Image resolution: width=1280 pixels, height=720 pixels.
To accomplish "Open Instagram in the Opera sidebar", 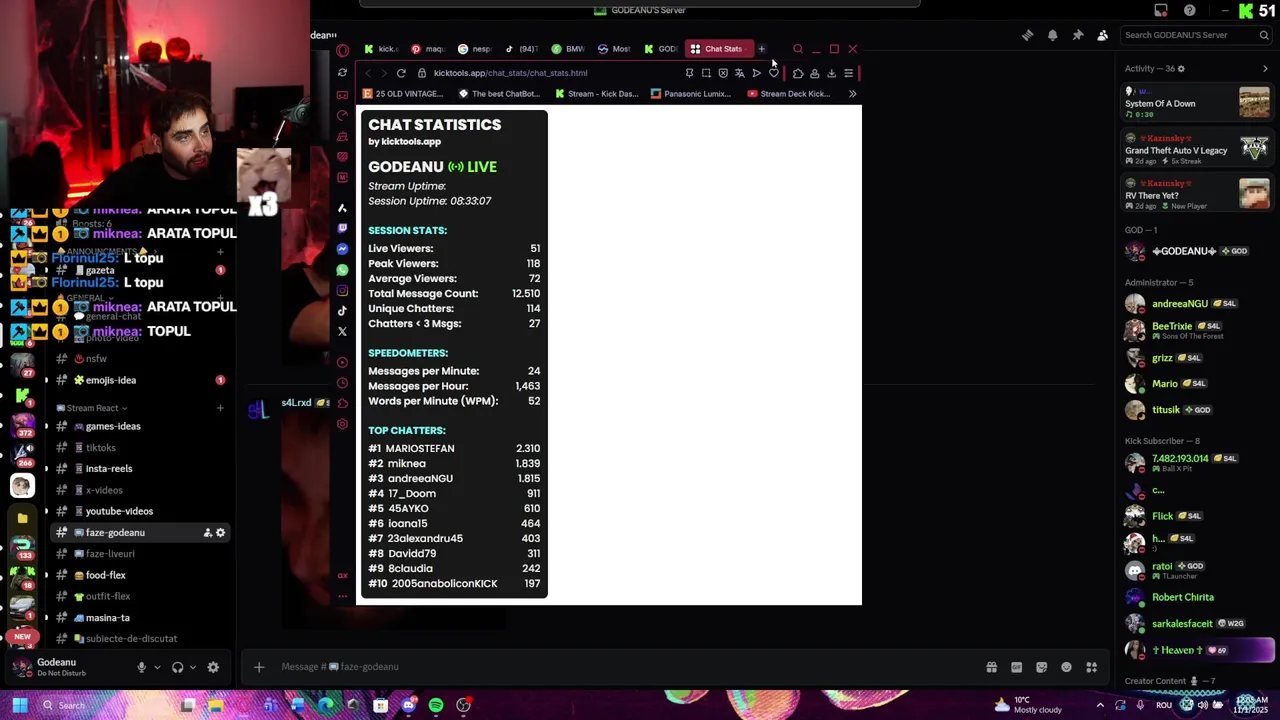I will 343,291.
